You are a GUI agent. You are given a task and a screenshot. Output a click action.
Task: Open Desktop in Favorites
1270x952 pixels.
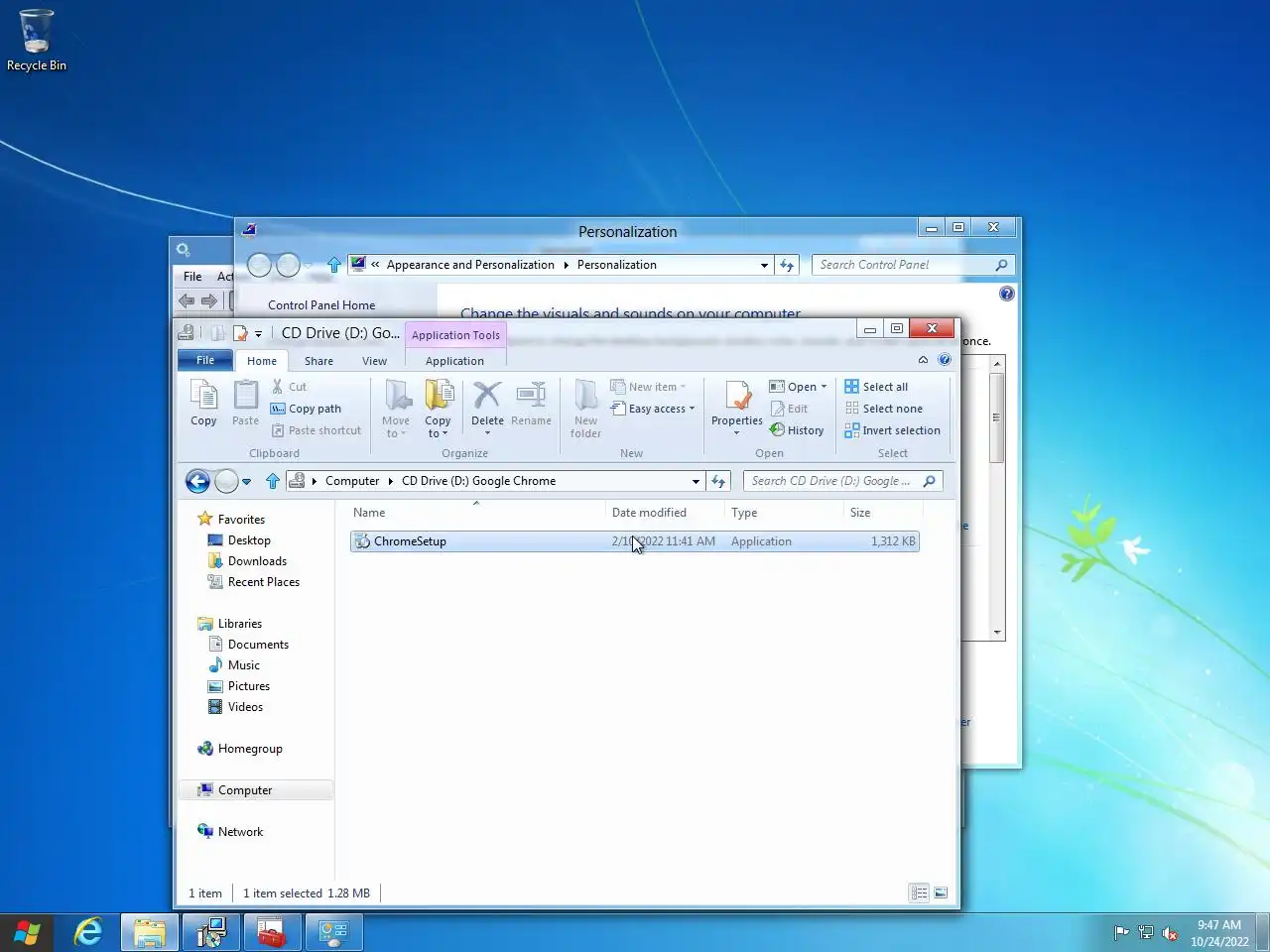coord(249,540)
